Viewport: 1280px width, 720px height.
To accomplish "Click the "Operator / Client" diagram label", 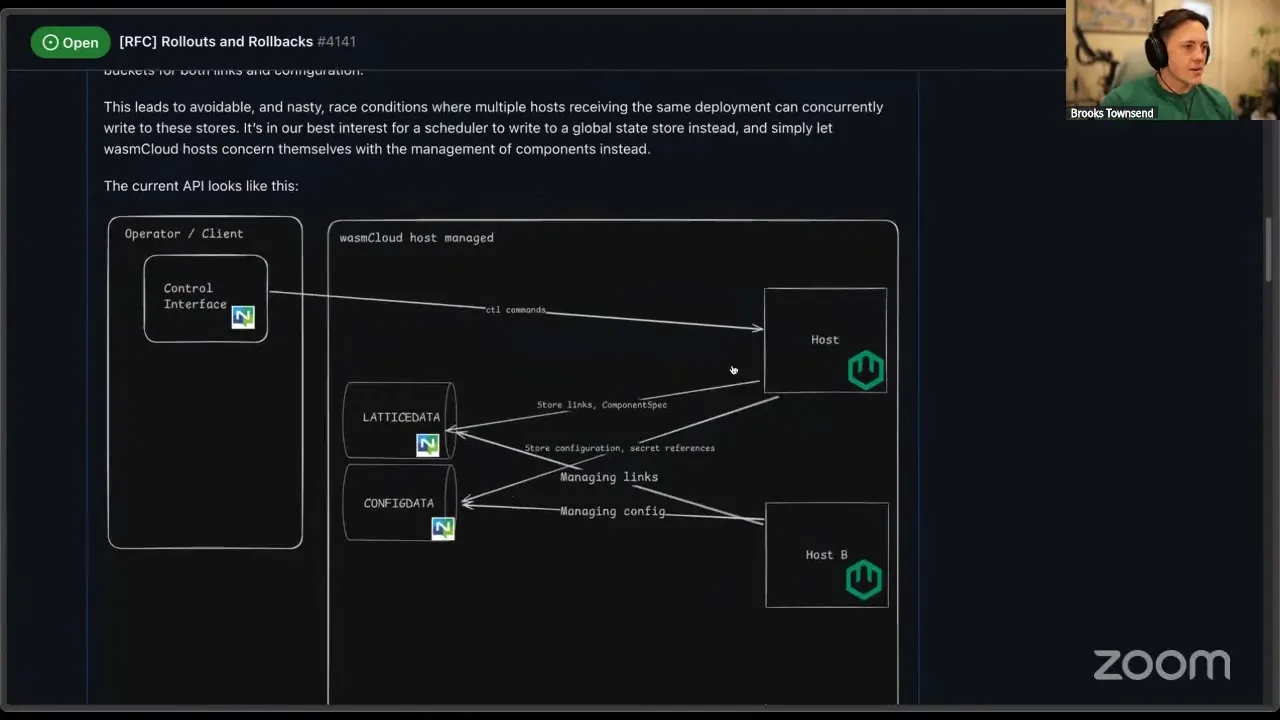I will pyautogui.click(x=184, y=234).
